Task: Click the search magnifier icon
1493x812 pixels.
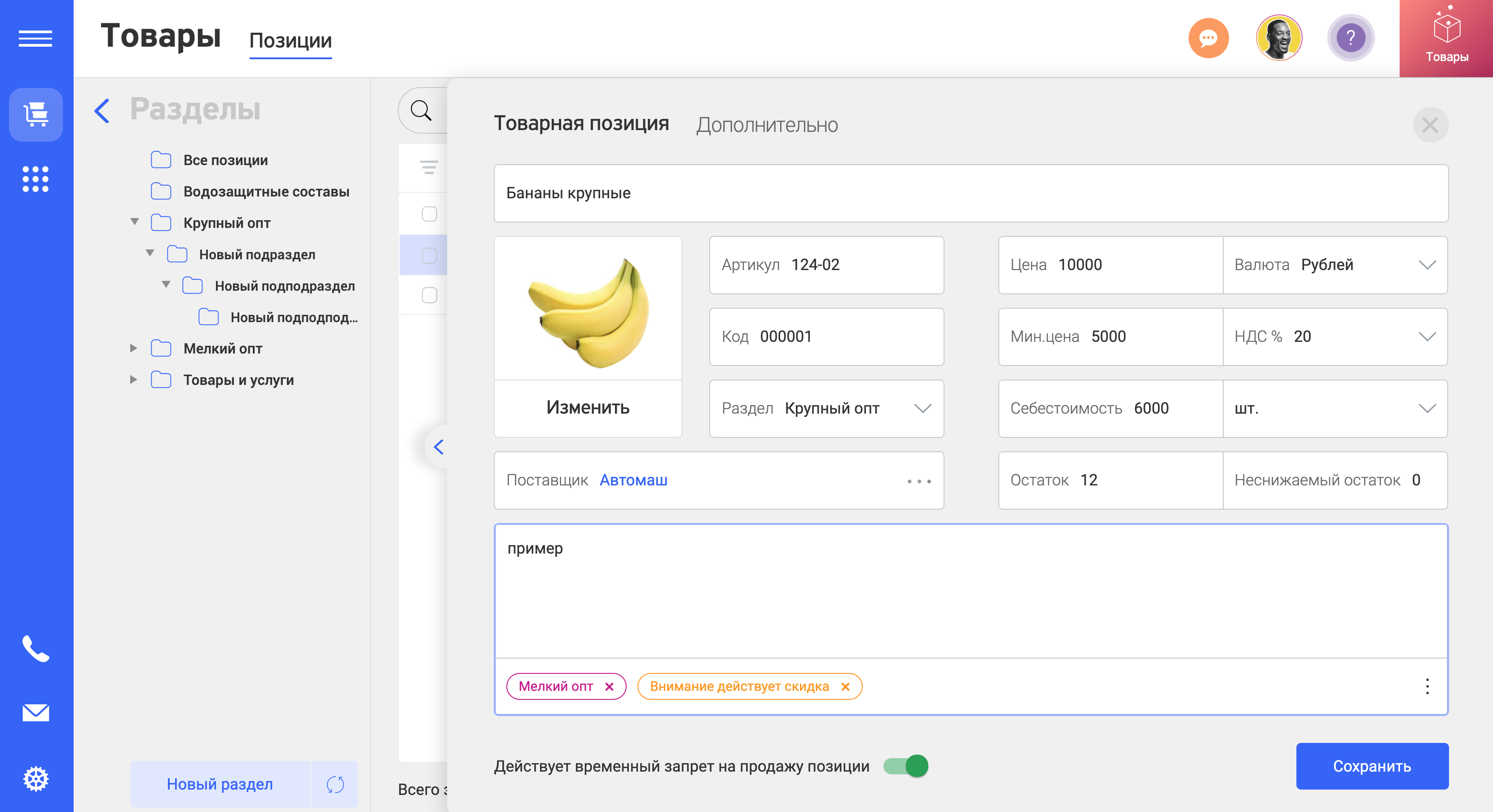Action: click(x=421, y=110)
